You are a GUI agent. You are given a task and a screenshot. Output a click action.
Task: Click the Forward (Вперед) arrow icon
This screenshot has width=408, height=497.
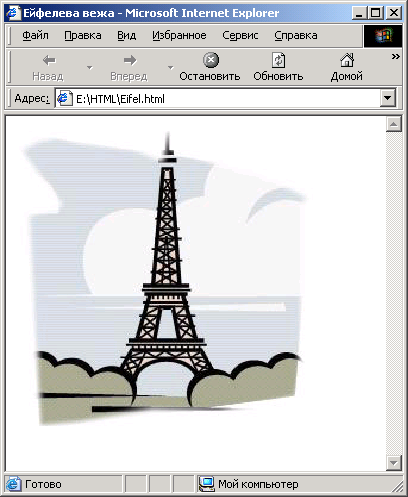click(x=130, y=60)
